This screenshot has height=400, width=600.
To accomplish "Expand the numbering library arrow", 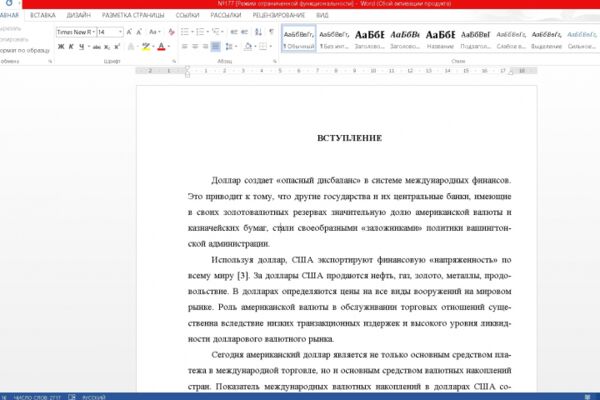I will [x=207, y=32].
